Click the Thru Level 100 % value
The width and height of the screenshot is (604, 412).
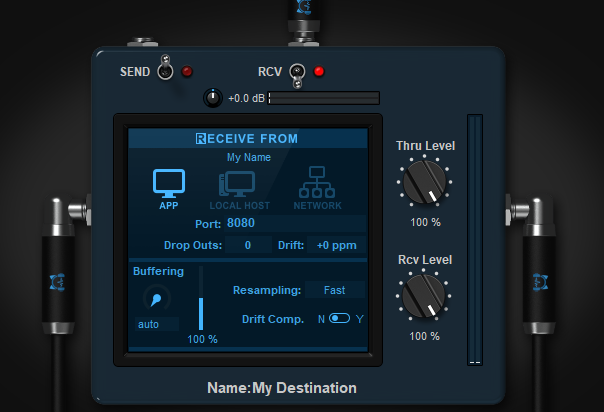click(425, 222)
